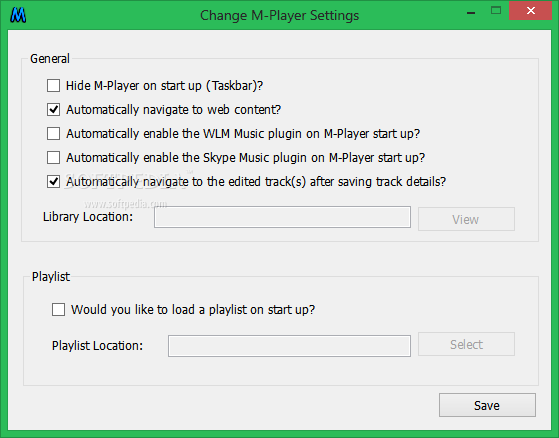
Task: Enable the WLM Music plugin checkbox
Action: coord(53,134)
